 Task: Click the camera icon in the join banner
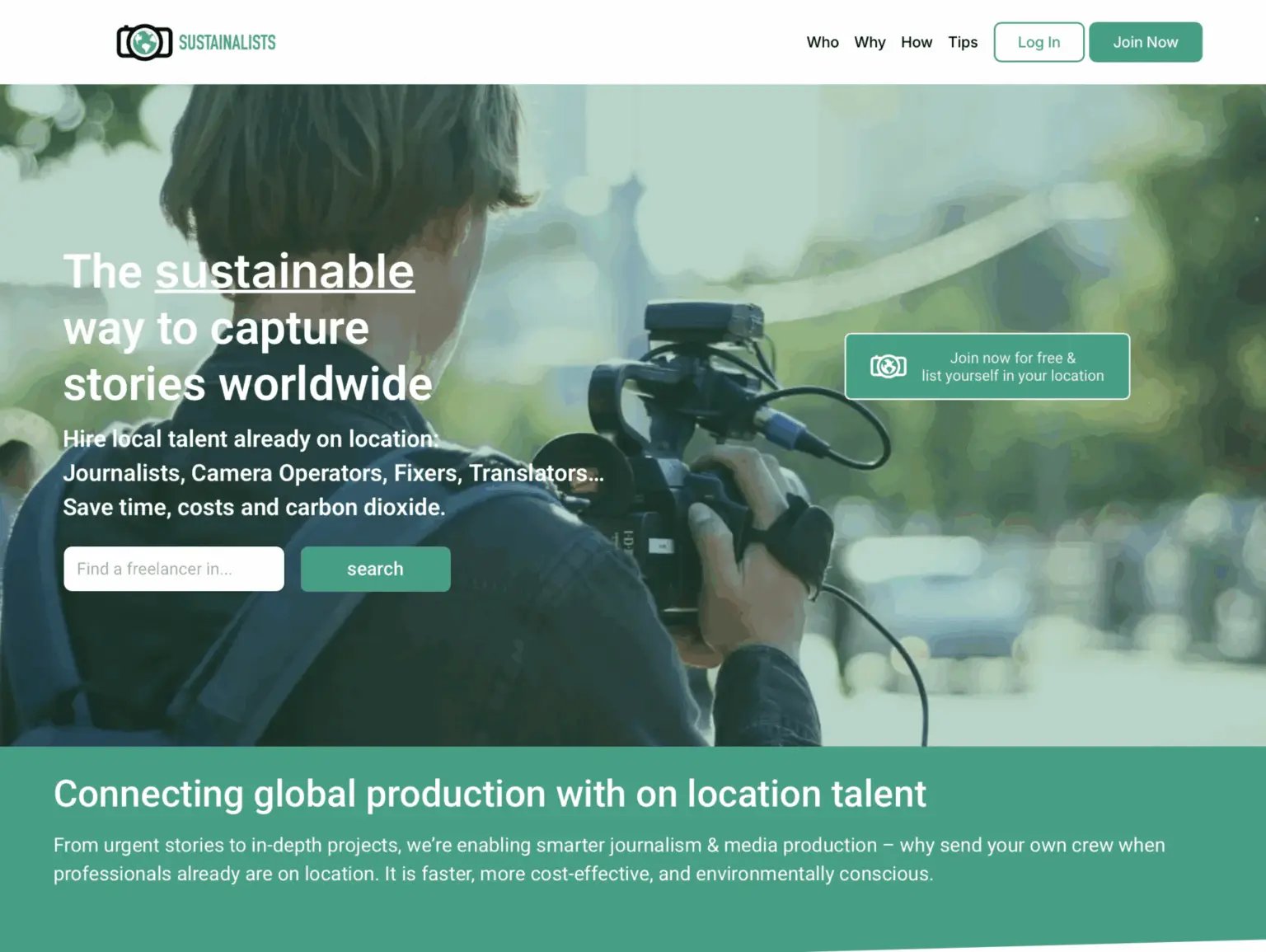888,366
